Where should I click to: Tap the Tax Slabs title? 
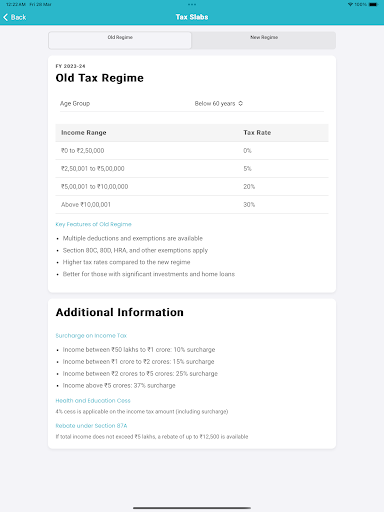(x=192, y=17)
